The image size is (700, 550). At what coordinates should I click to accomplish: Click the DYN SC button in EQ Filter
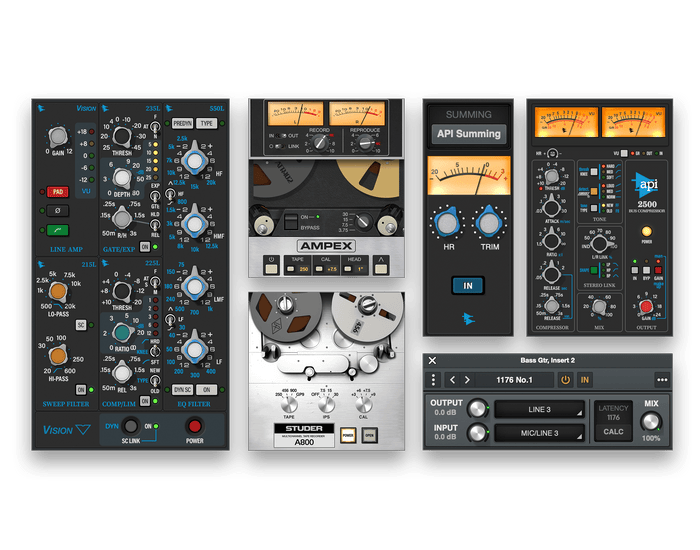[x=183, y=390]
